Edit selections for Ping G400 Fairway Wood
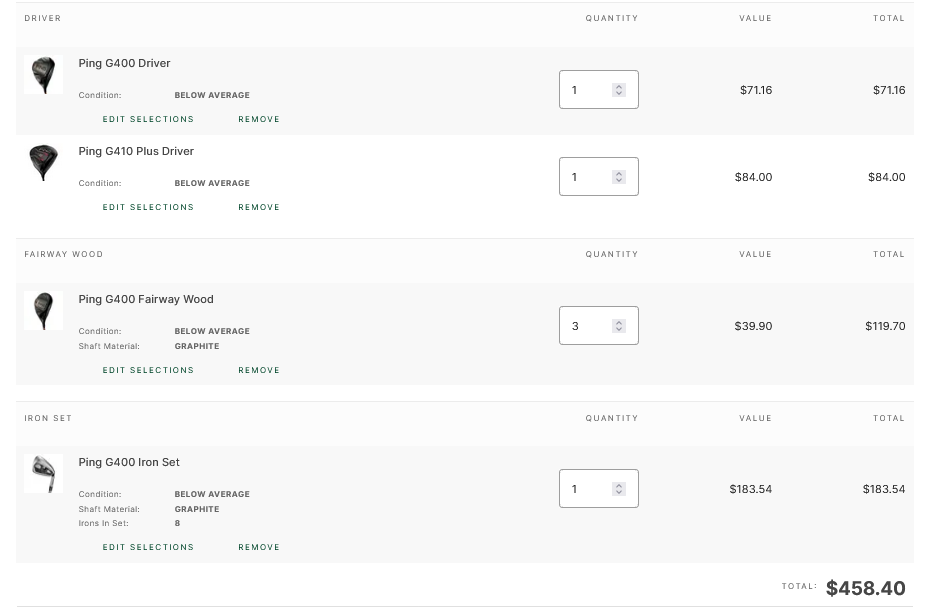The width and height of the screenshot is (952, 616). 148,370
